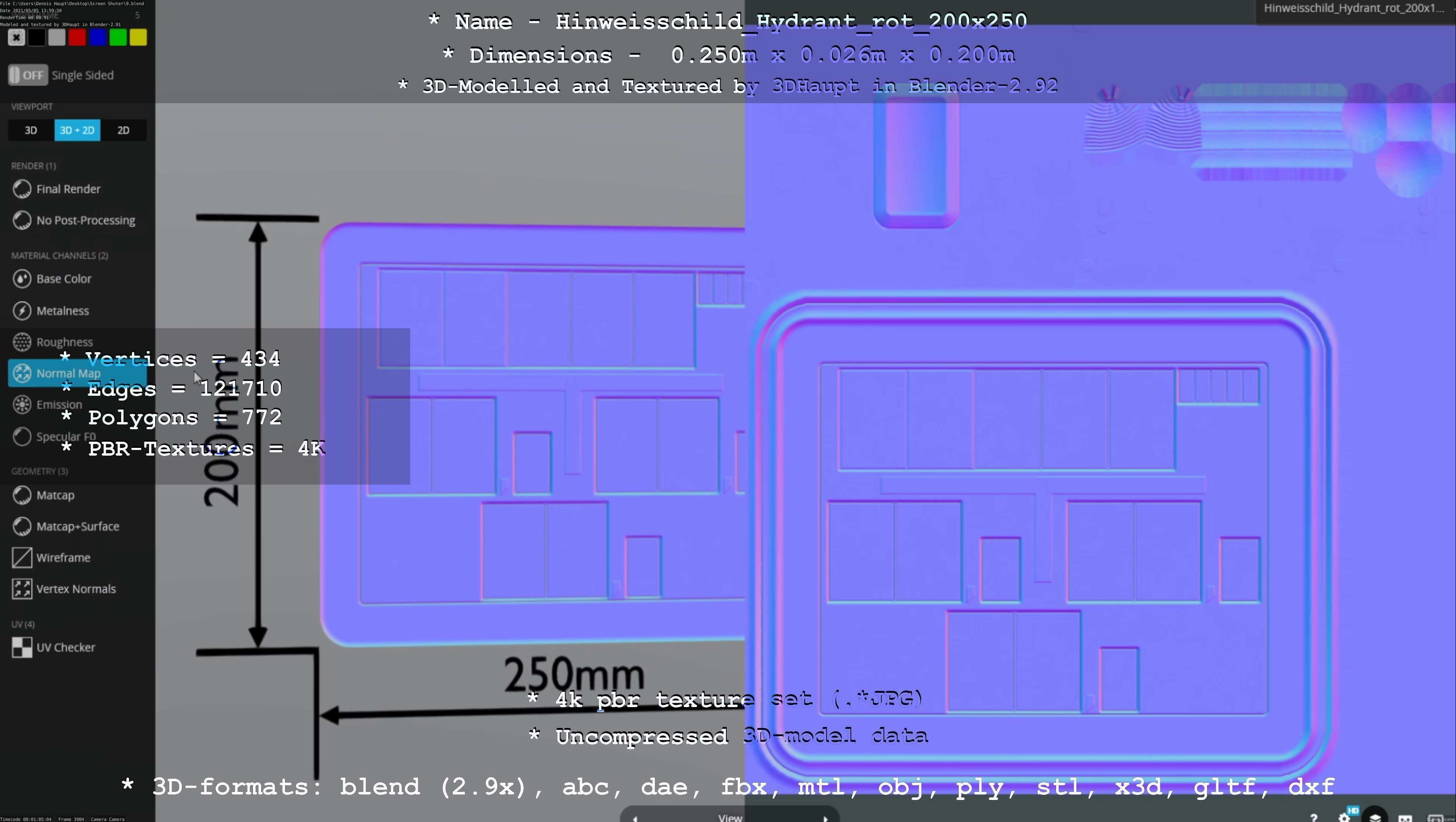Show Vertex Normals
The image size is (1456, 822).
[x=64, y=589]
